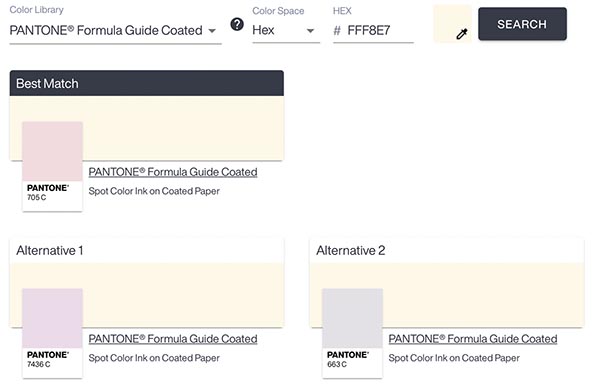Click the help question mark icon
600x387 pixels.
coord(237,24)
